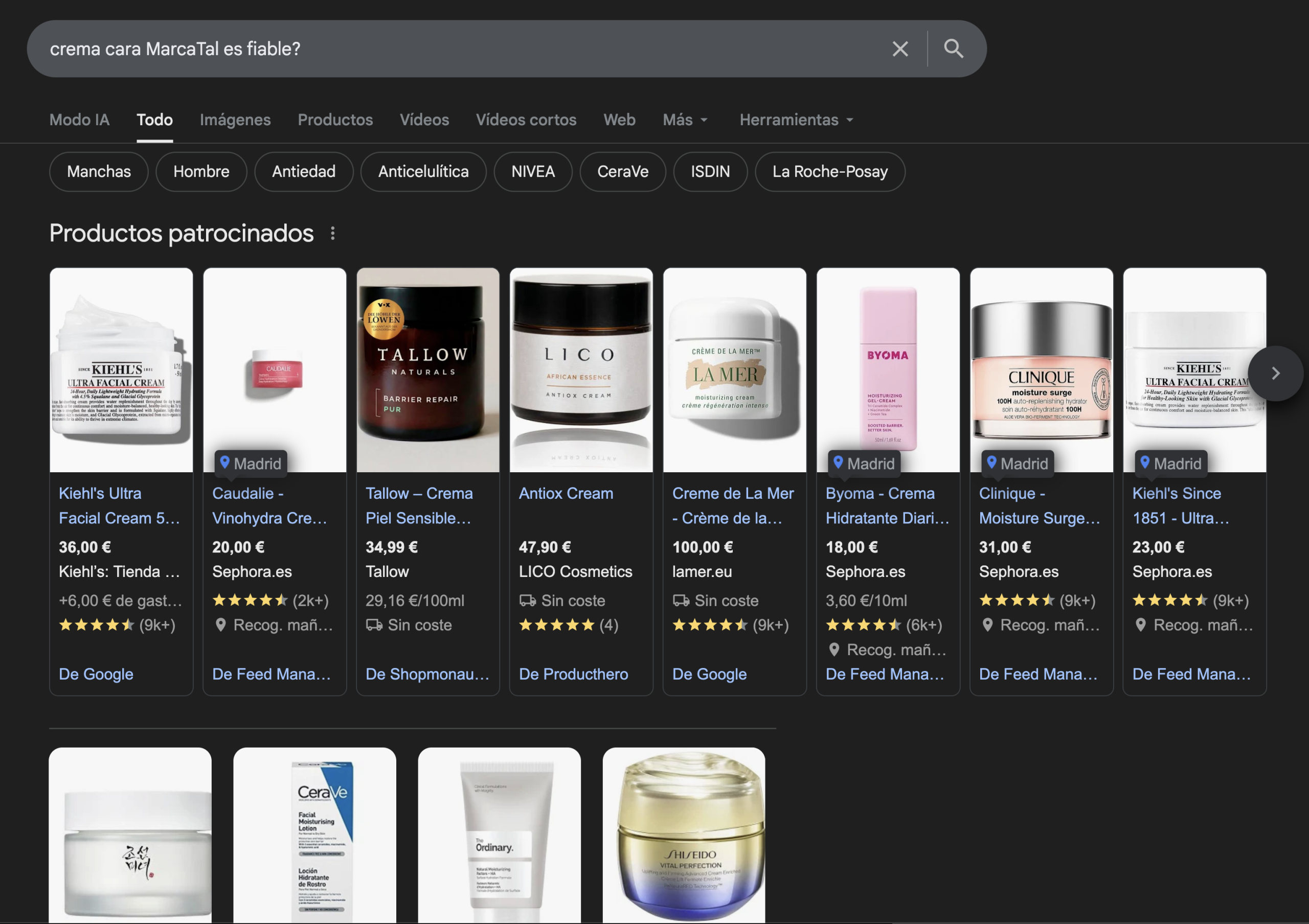Click the De Google link under Creme de La Mer
Screen dimensions: 1309x924
709,674
